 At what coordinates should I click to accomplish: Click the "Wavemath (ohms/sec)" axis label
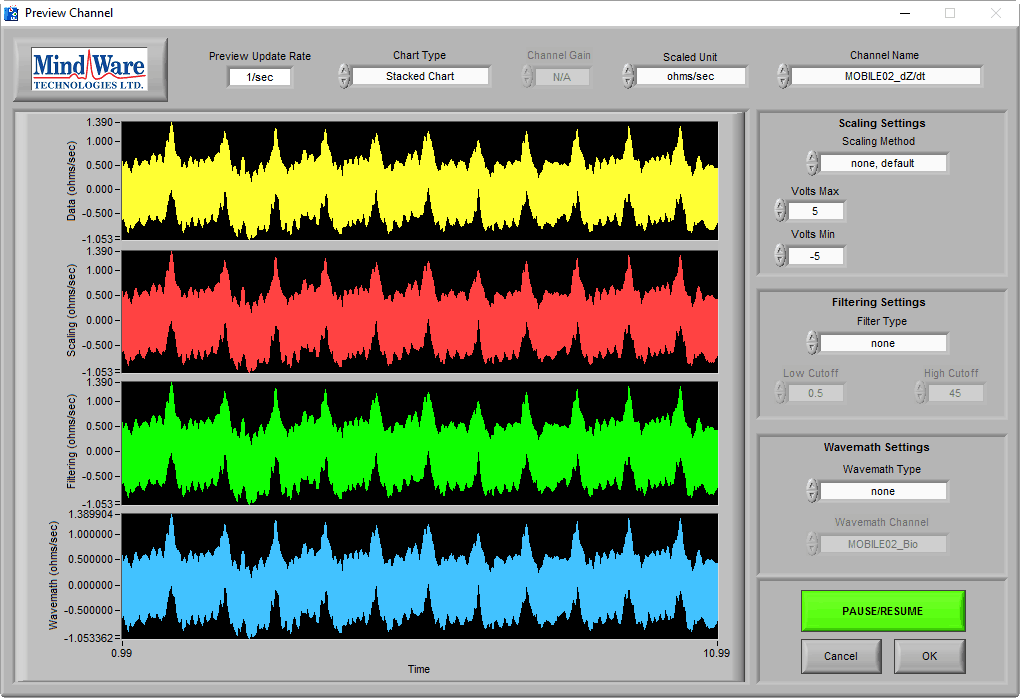53,576
